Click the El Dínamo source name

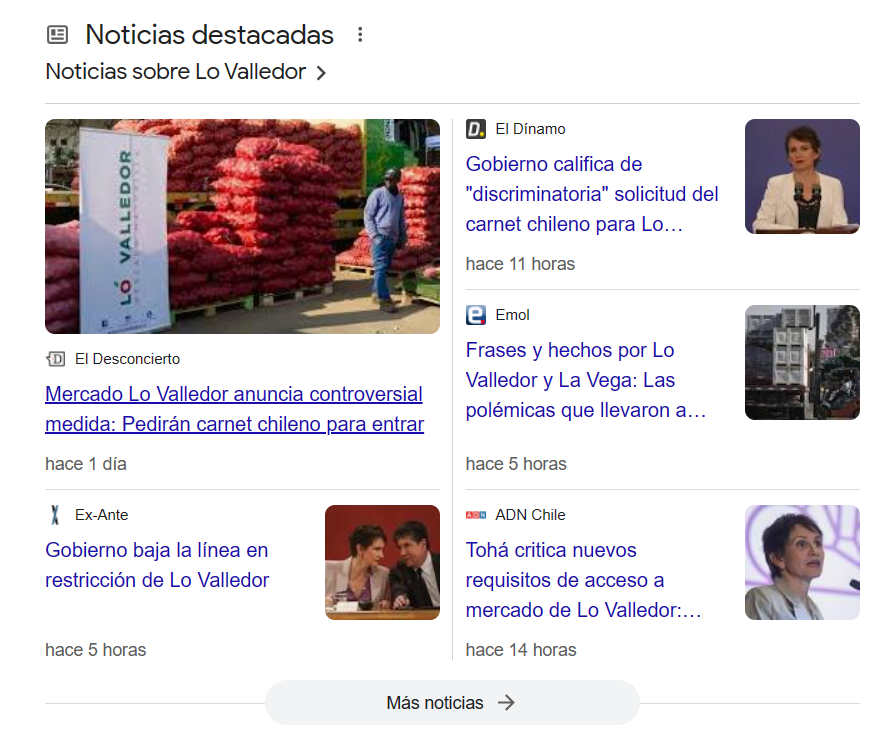[530, 129]
